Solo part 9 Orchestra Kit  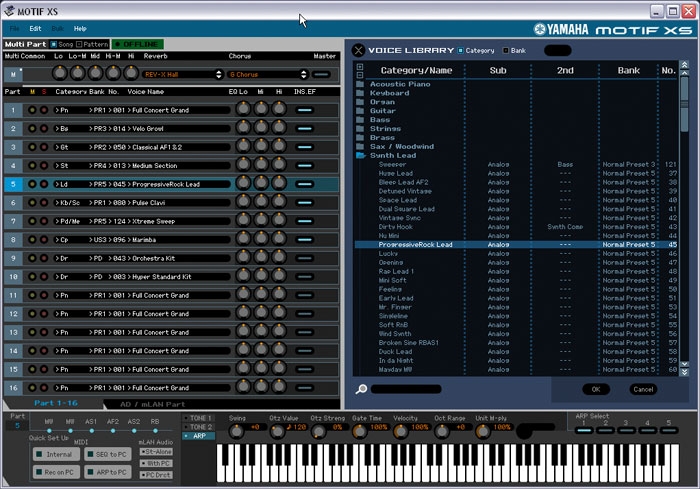(x=44, y=258)
